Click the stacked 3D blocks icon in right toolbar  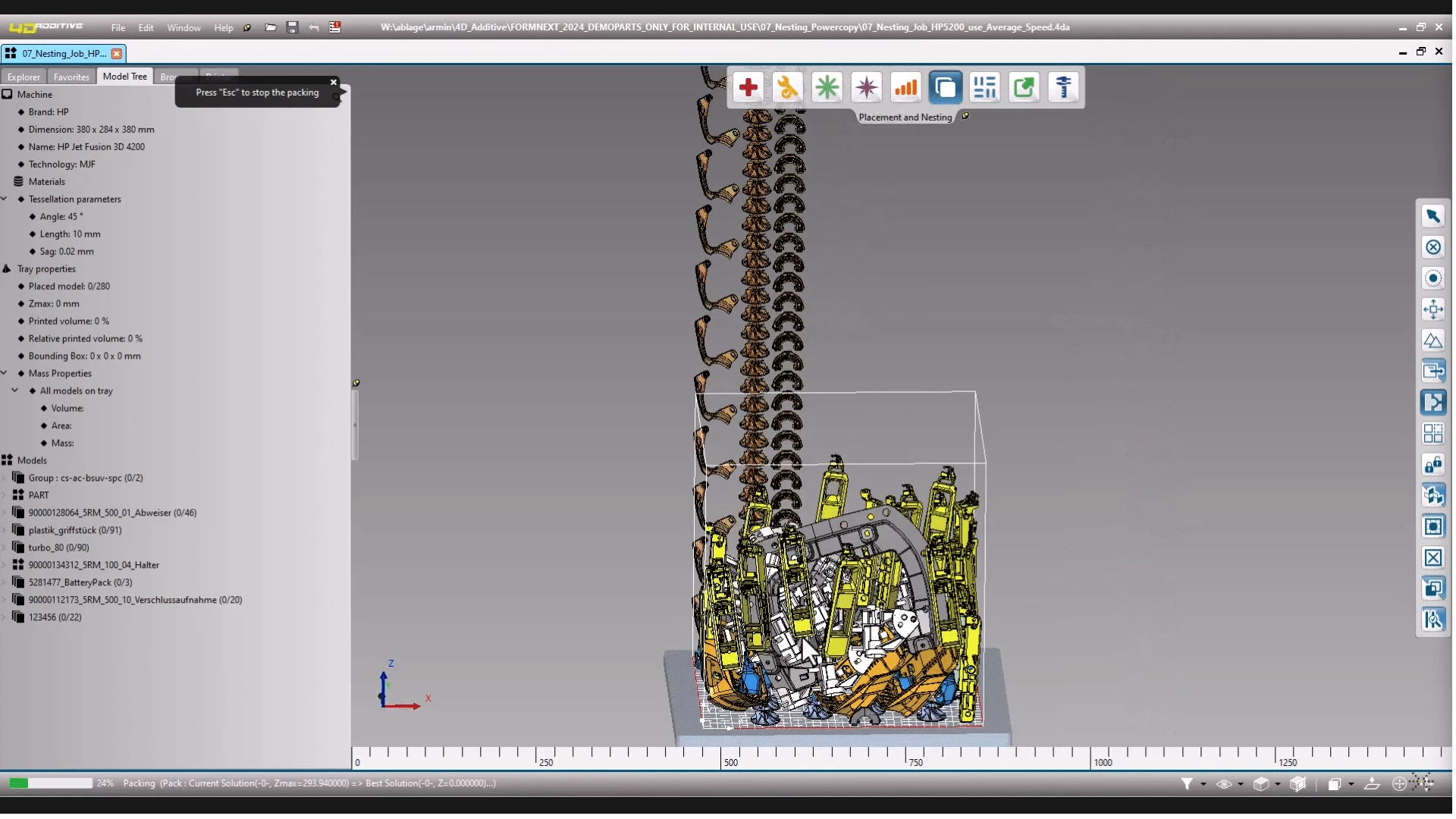(1432, 496)
